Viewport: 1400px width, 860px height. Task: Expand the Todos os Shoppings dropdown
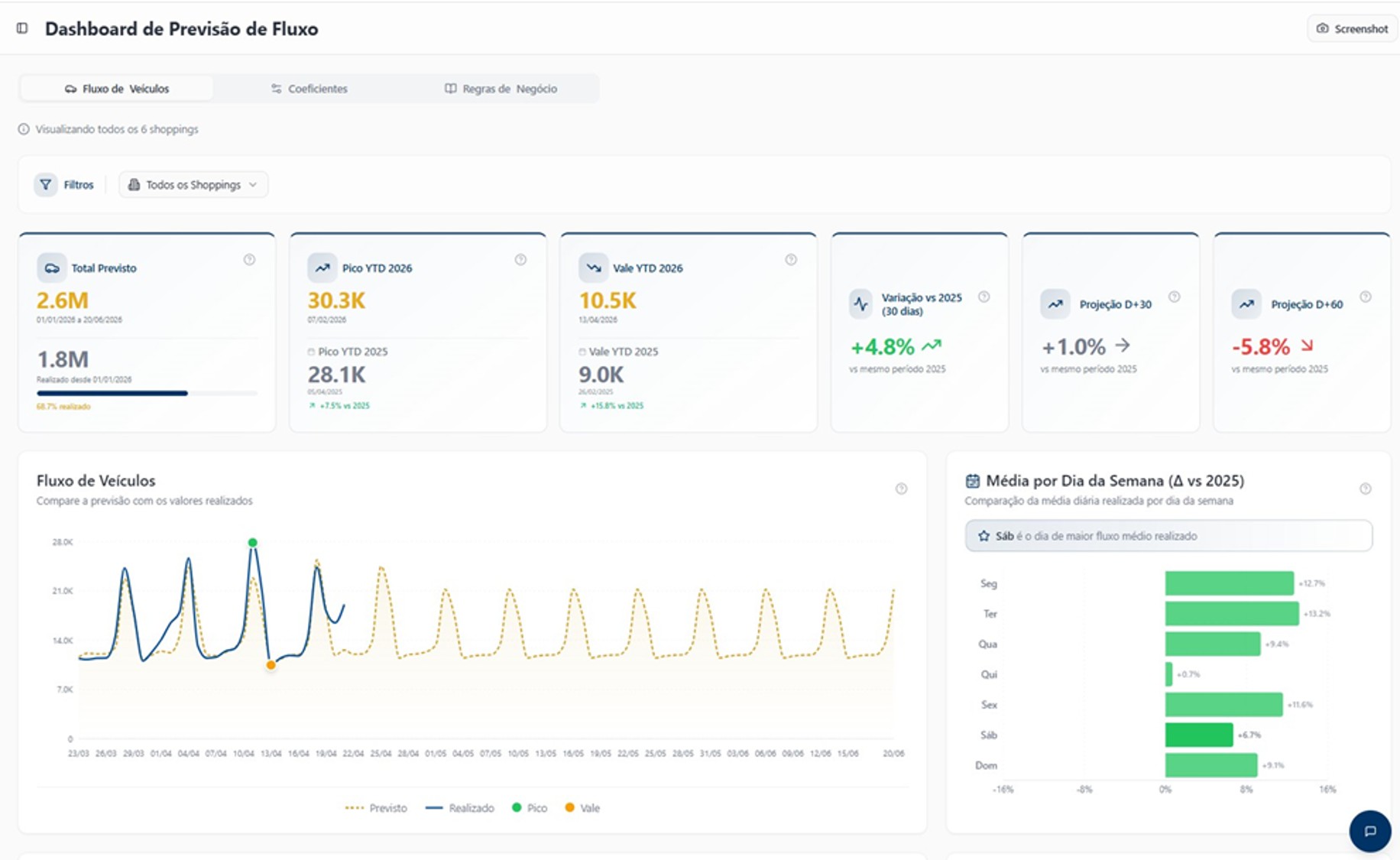click(x=193, y=184)
